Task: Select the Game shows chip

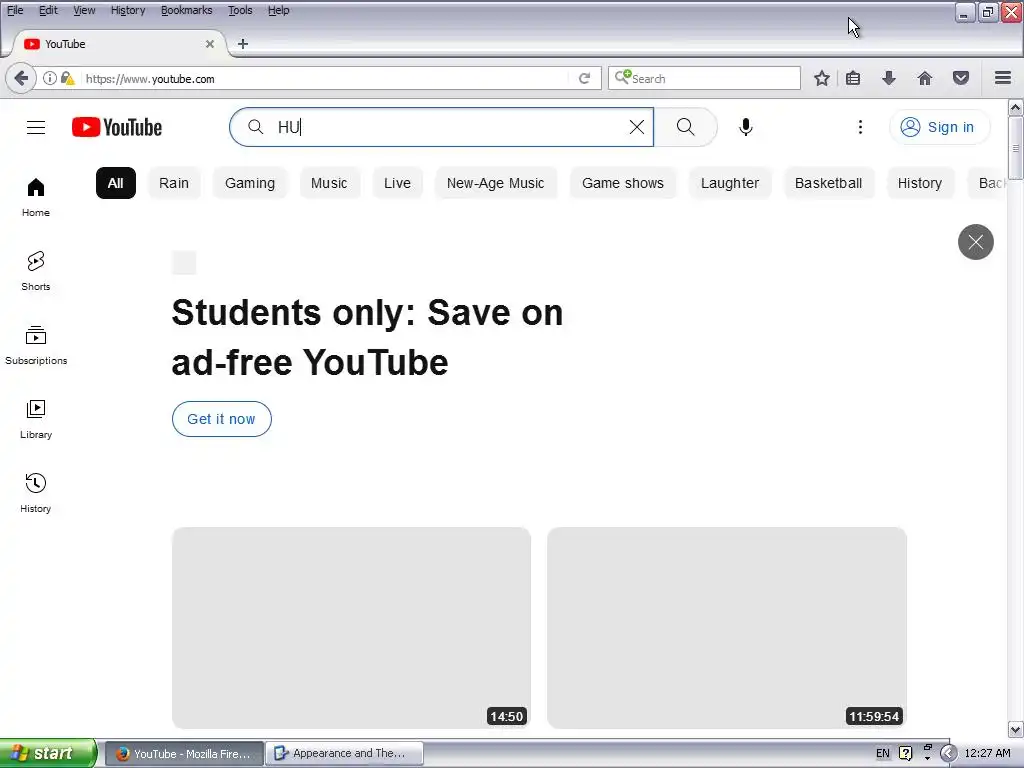Action: click(x=623, y=184)
